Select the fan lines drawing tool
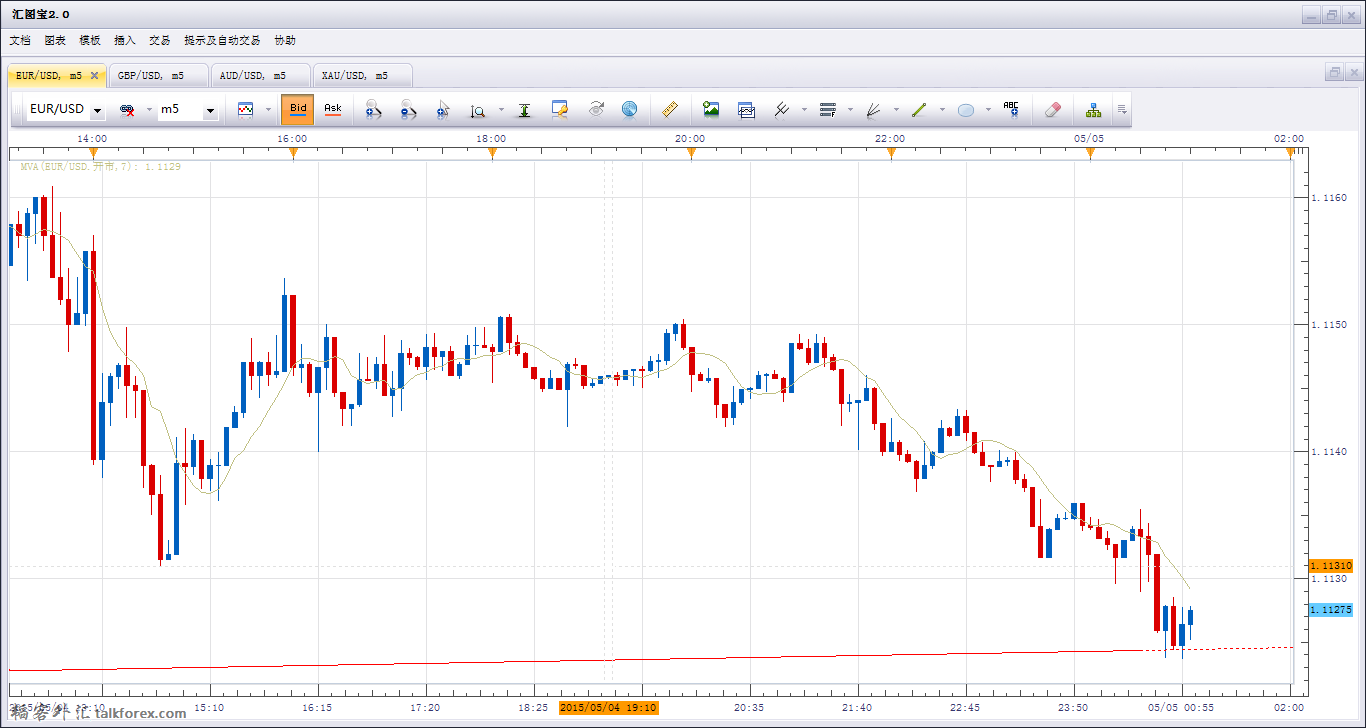 pos(873,109)
